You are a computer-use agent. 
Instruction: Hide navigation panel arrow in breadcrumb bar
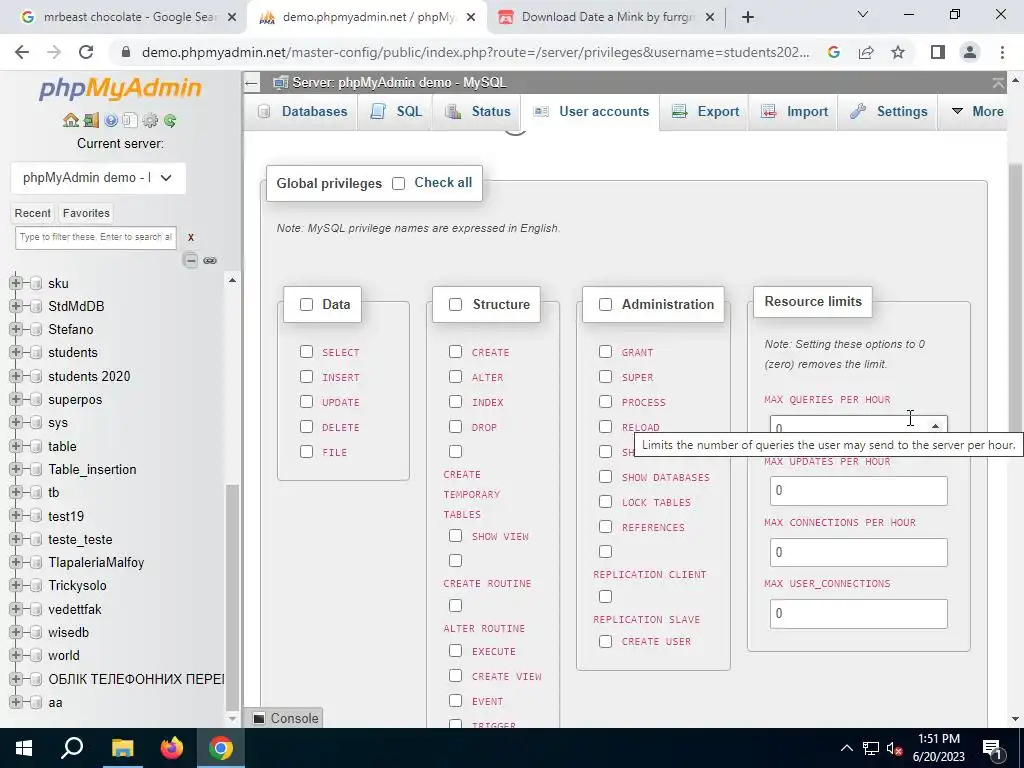pyautogui.click(x=251, y=83)
